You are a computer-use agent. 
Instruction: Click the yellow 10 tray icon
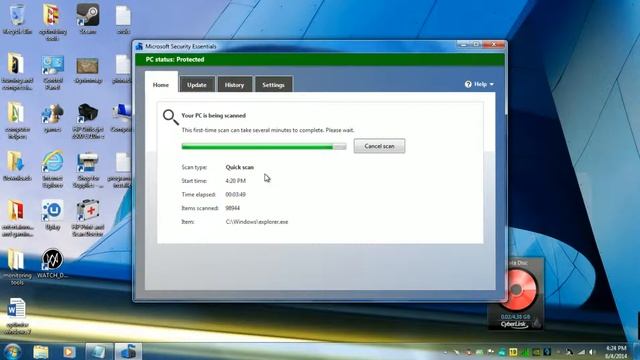click(513, 352)
